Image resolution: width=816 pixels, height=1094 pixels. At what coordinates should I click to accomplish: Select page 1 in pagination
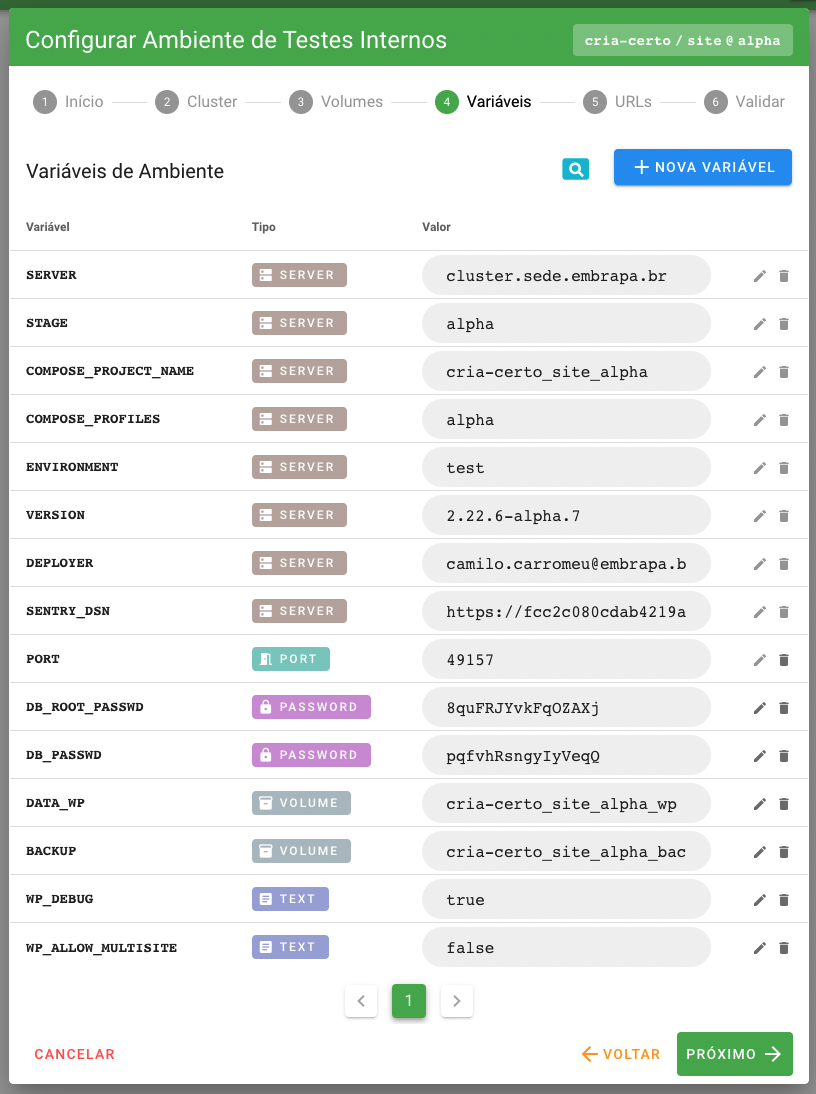pyautogui.click(x=409, y=1001)
